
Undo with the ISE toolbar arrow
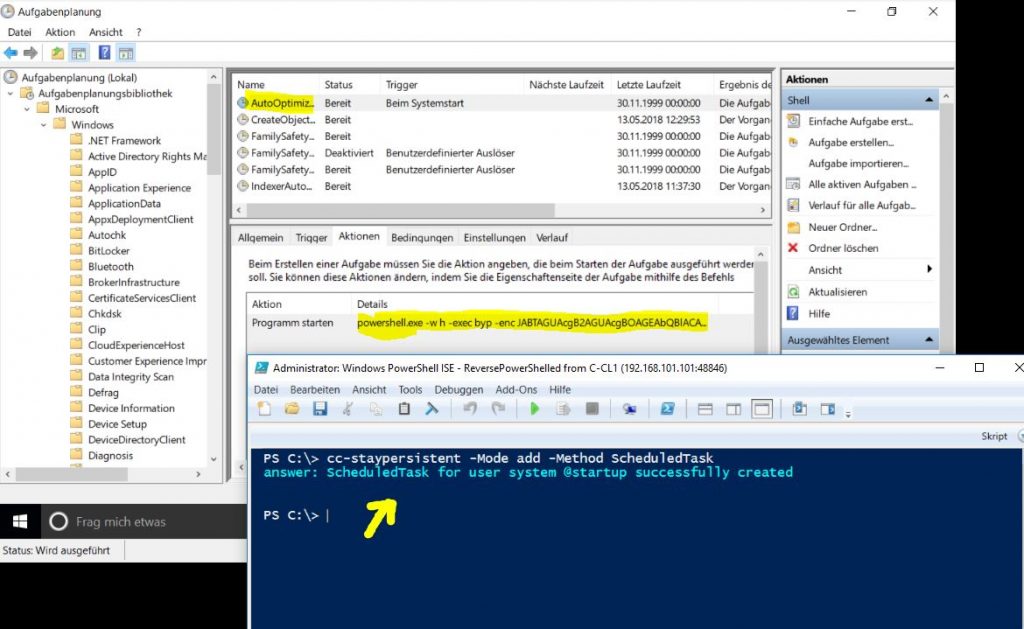tap(470, 409)
